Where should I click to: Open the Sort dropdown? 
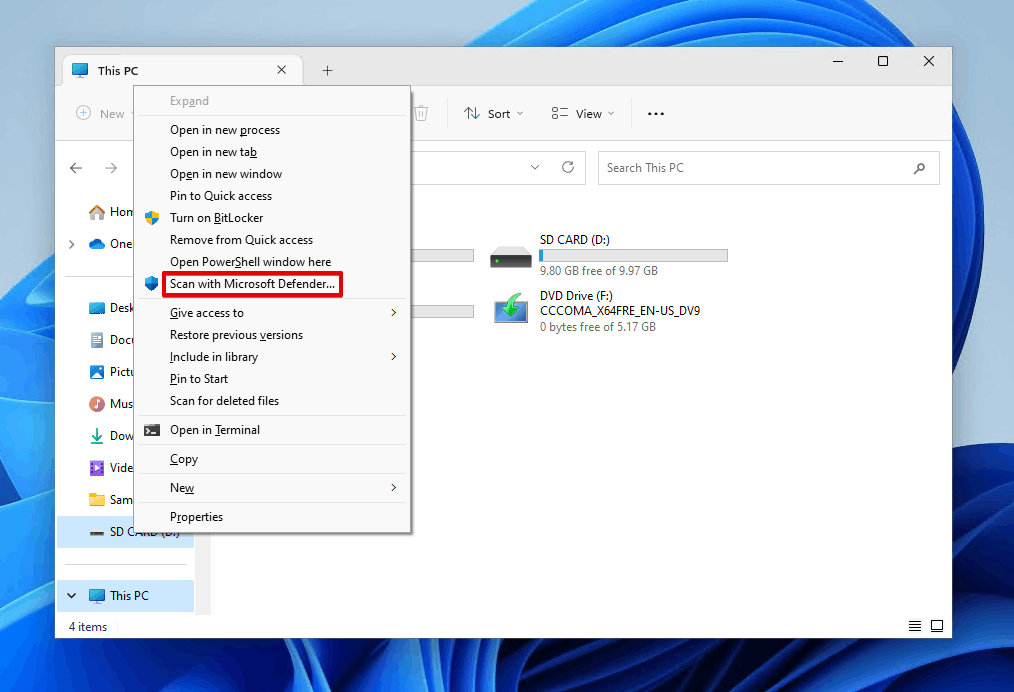pos(493,114)
